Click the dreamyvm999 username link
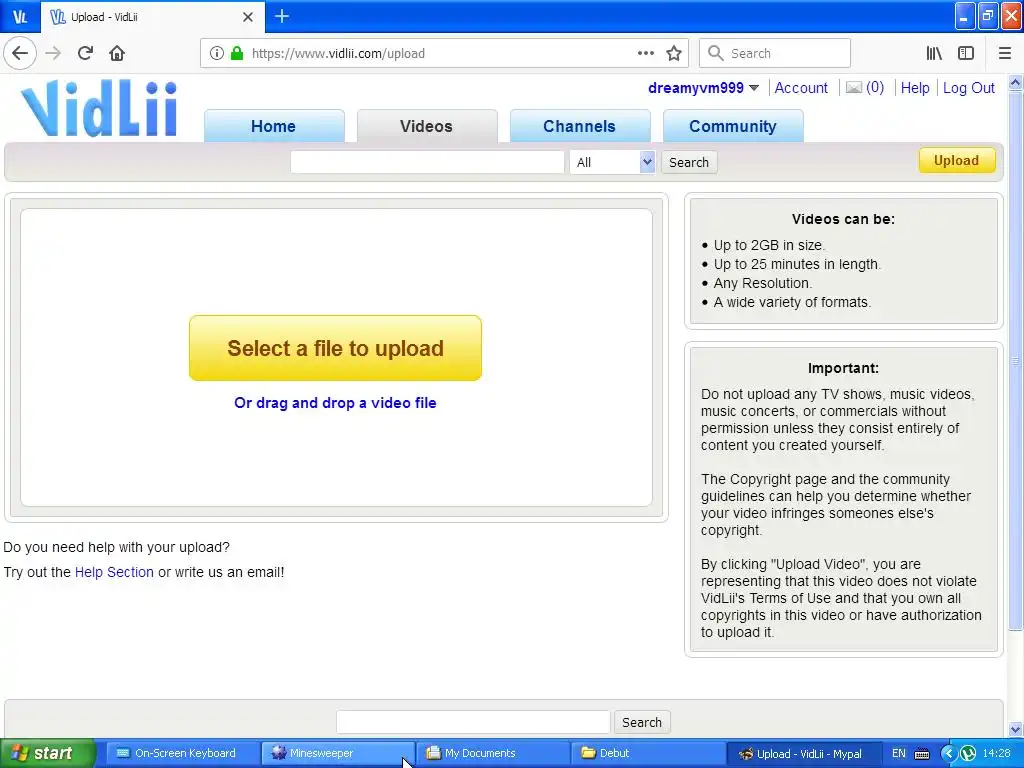This screenshot has width=1024, height=768. tap(696, 88)
